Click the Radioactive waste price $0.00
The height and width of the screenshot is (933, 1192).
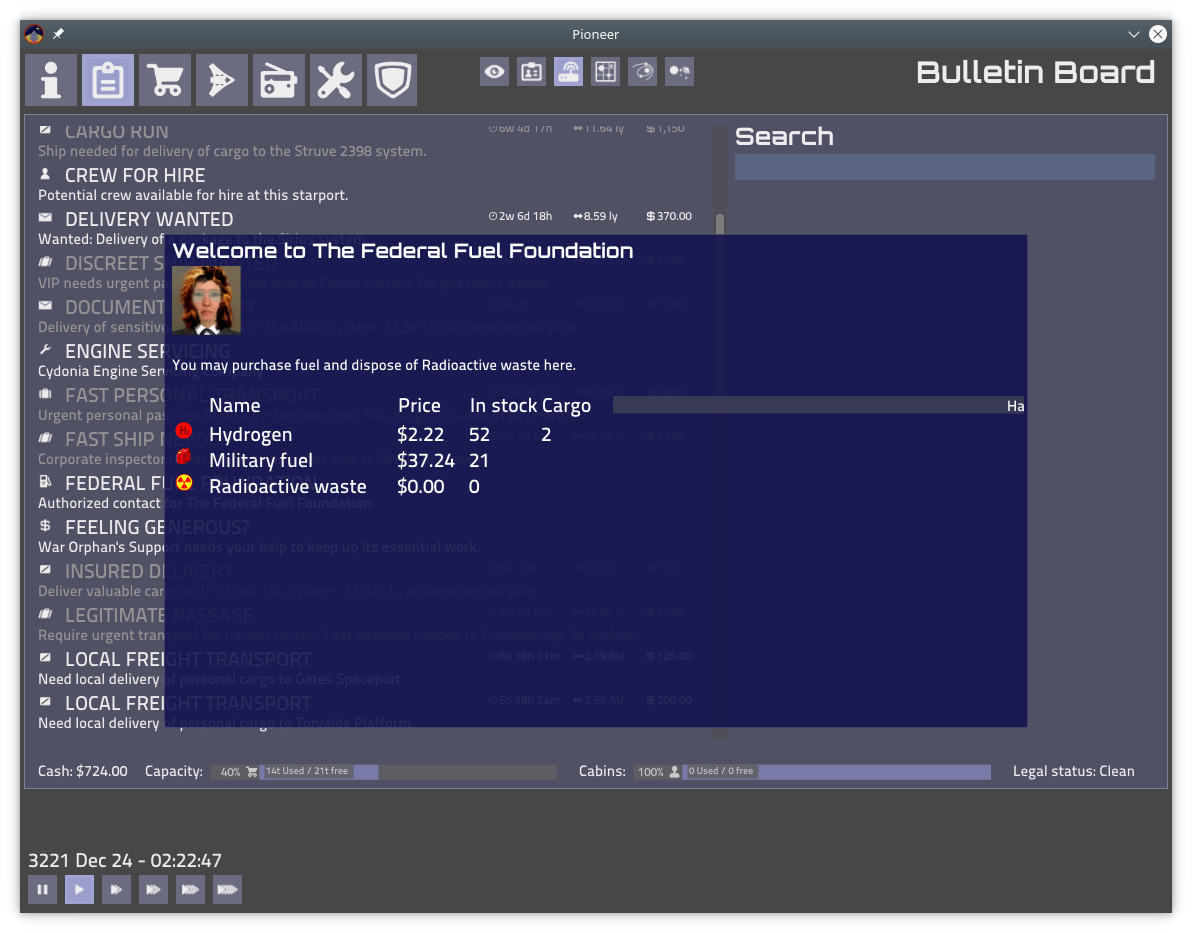coord(420,487)
